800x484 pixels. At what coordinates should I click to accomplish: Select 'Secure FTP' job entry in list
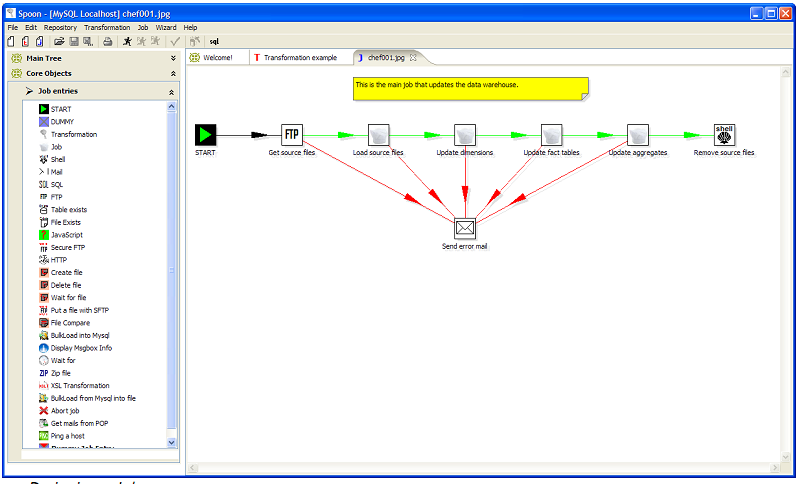(67, 247)
